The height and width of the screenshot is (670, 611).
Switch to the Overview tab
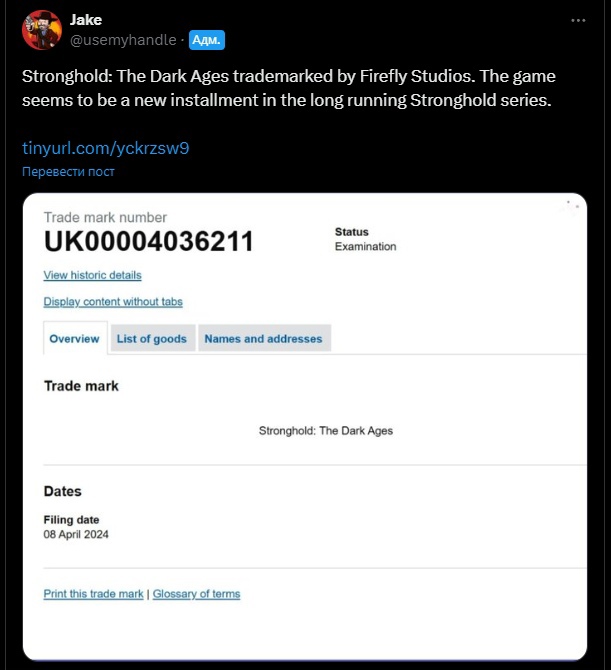click(74, 339)
